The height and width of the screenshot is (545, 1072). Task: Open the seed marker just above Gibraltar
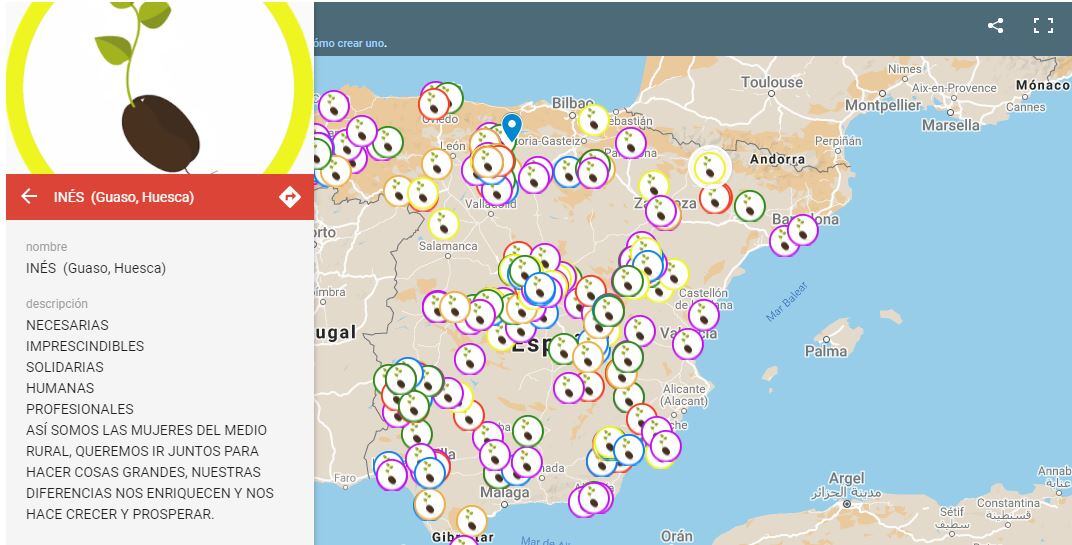471,520
